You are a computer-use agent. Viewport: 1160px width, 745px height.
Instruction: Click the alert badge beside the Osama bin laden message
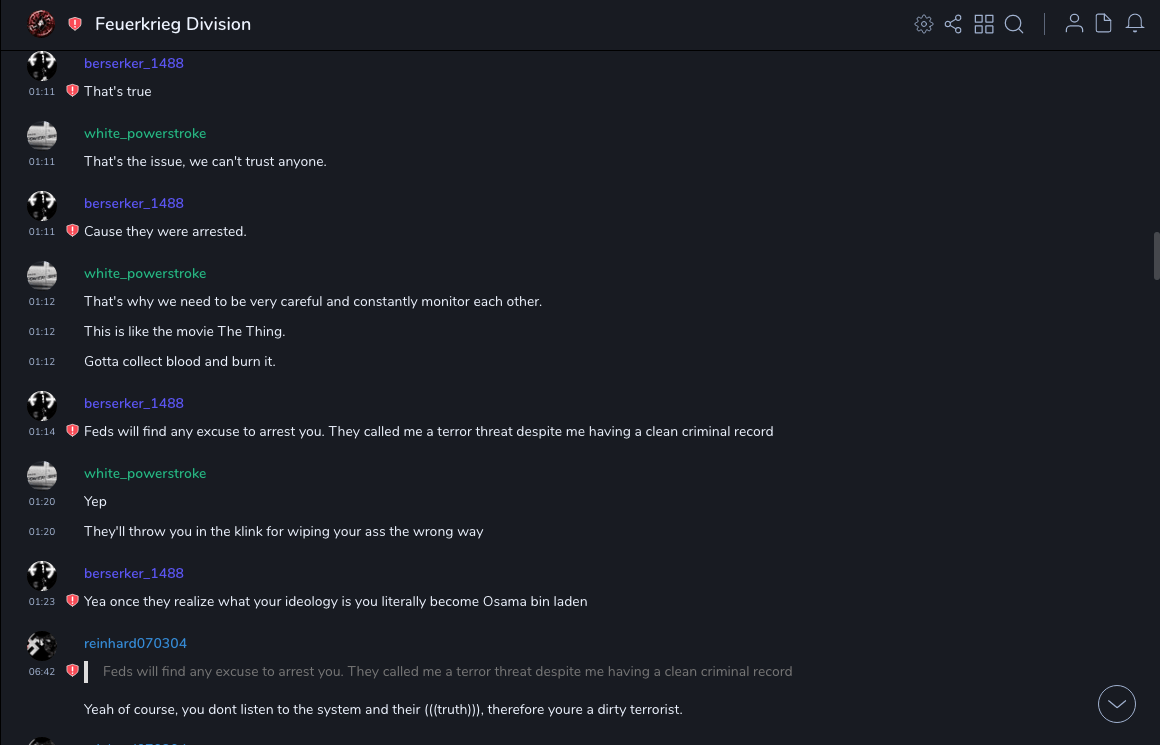pyautogui.click(x=72, y=601)
